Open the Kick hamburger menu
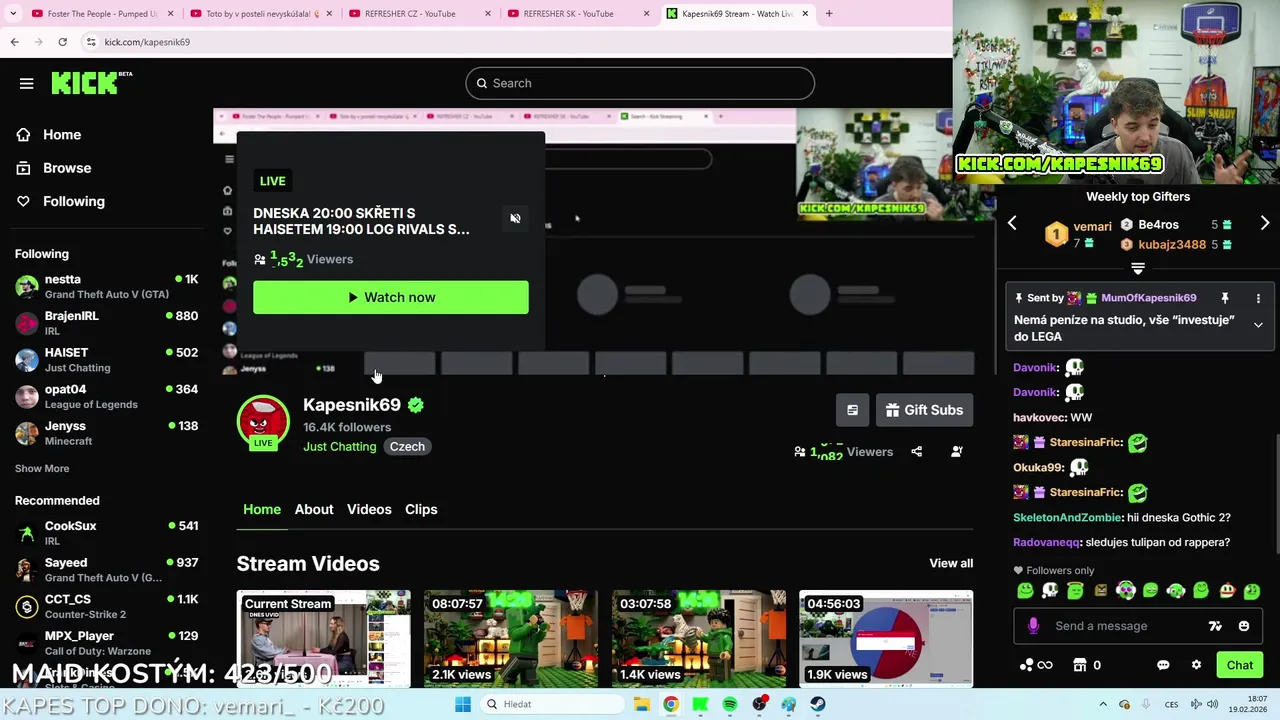This screenshot has height=720, width=1280. pos(27,83)
